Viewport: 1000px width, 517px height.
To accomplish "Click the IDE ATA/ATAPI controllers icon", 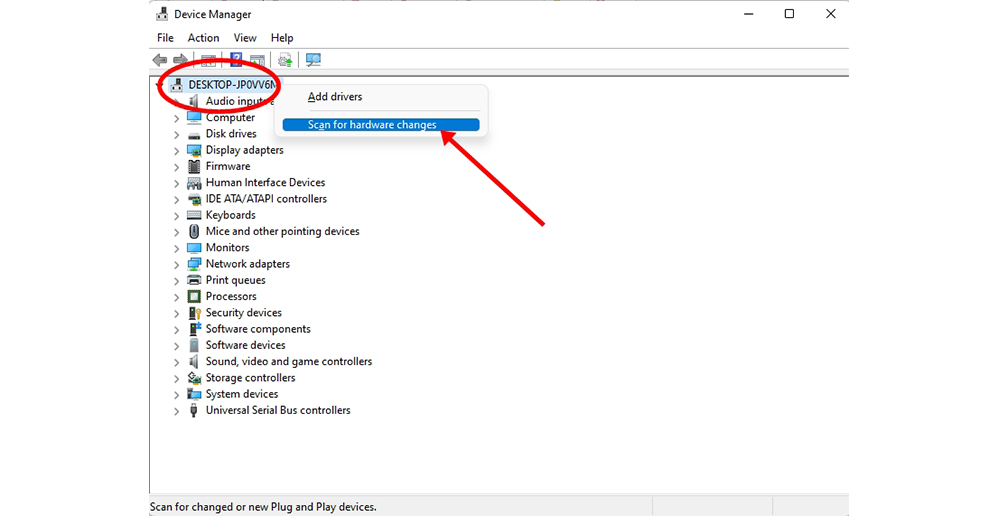I will (194, 199).
